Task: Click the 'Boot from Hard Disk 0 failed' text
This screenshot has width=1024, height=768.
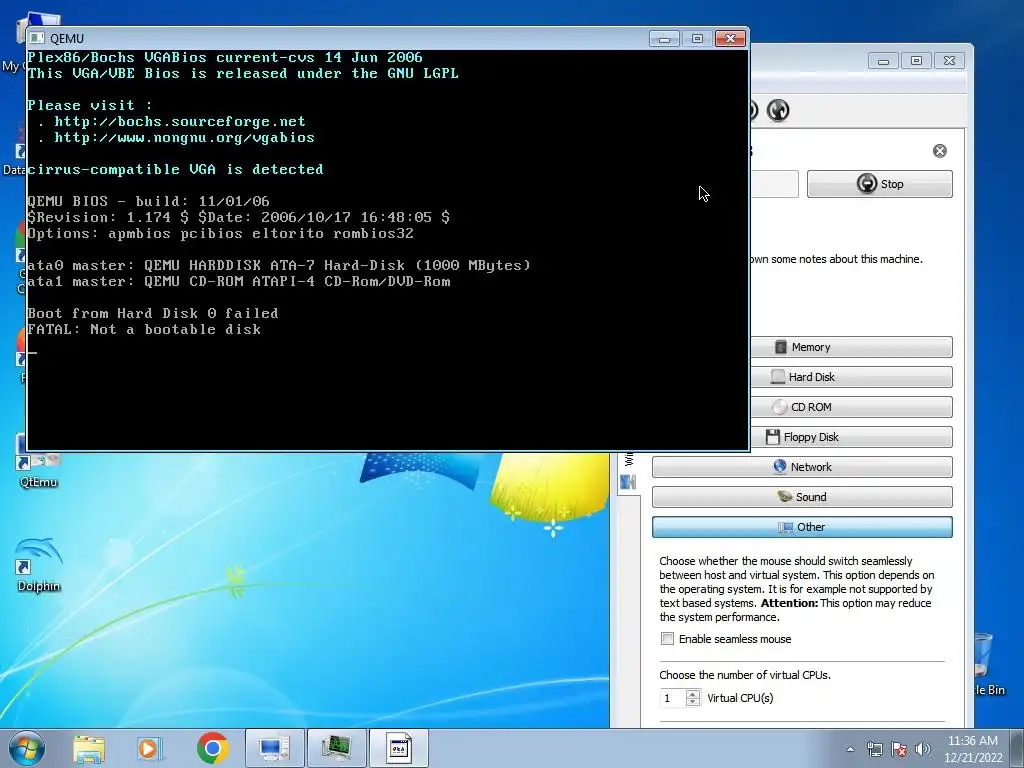Action: [x=153, y=313]
